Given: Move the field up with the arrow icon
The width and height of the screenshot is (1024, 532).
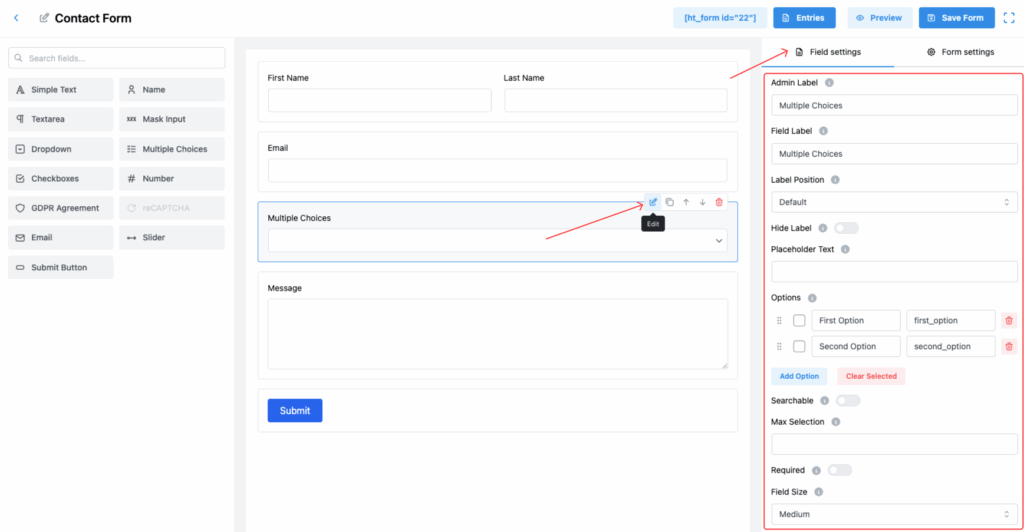Looking at the screenshot, I should click(686, 202).
